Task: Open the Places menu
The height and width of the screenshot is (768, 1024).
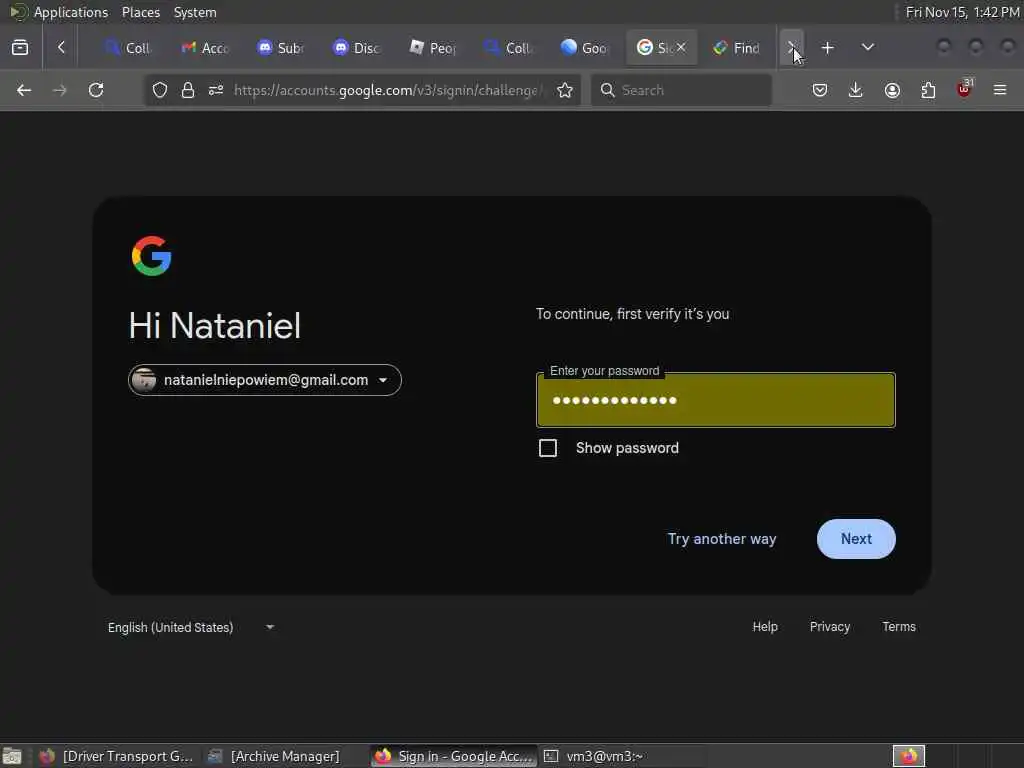Action: (140, 12)
